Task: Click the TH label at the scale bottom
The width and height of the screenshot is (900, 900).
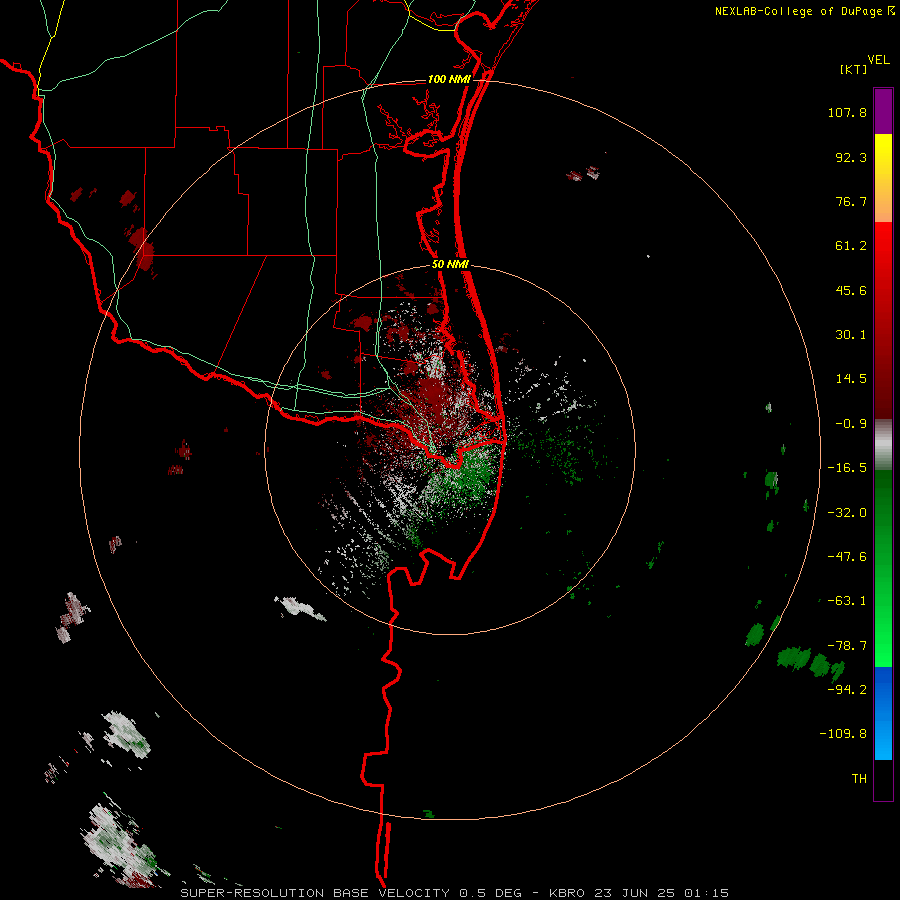Action: coord(859,779)
